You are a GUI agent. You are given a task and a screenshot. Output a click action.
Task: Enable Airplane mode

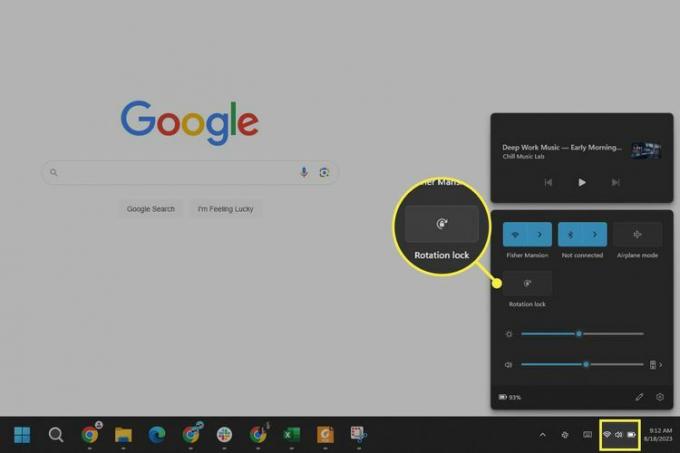coord(637,235)
